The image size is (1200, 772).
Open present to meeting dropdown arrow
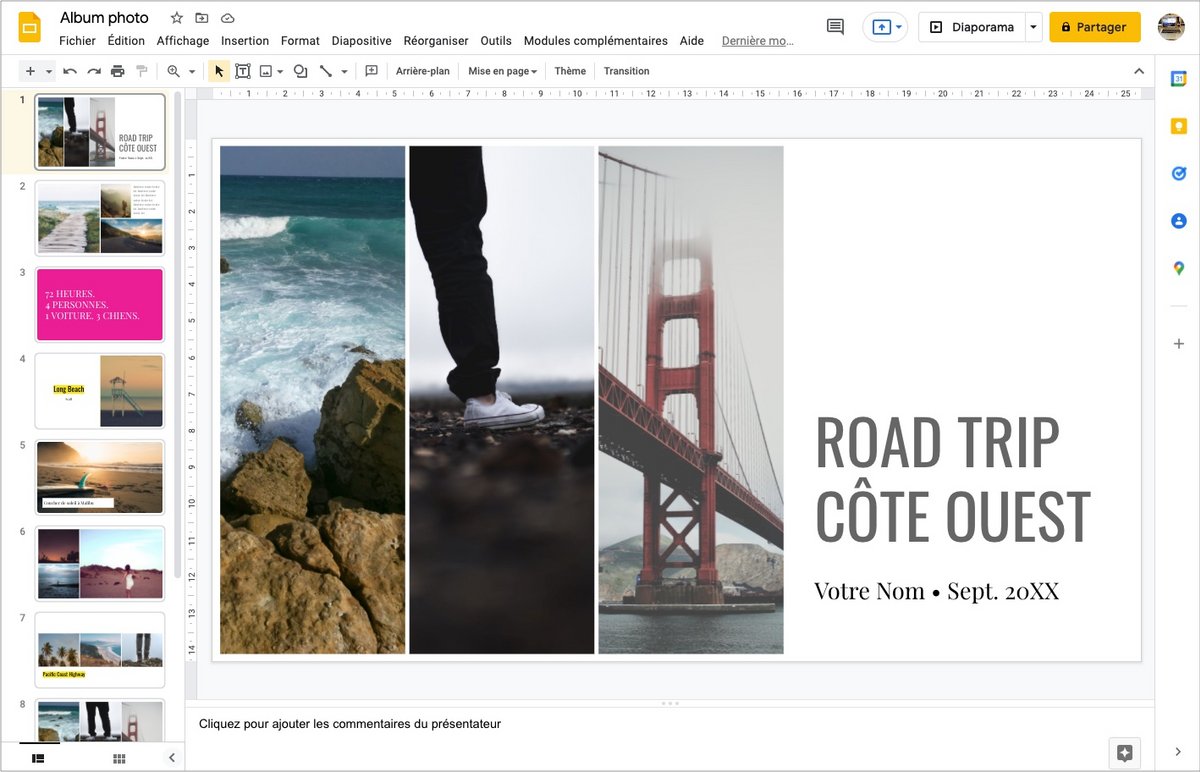pos(899,27)
